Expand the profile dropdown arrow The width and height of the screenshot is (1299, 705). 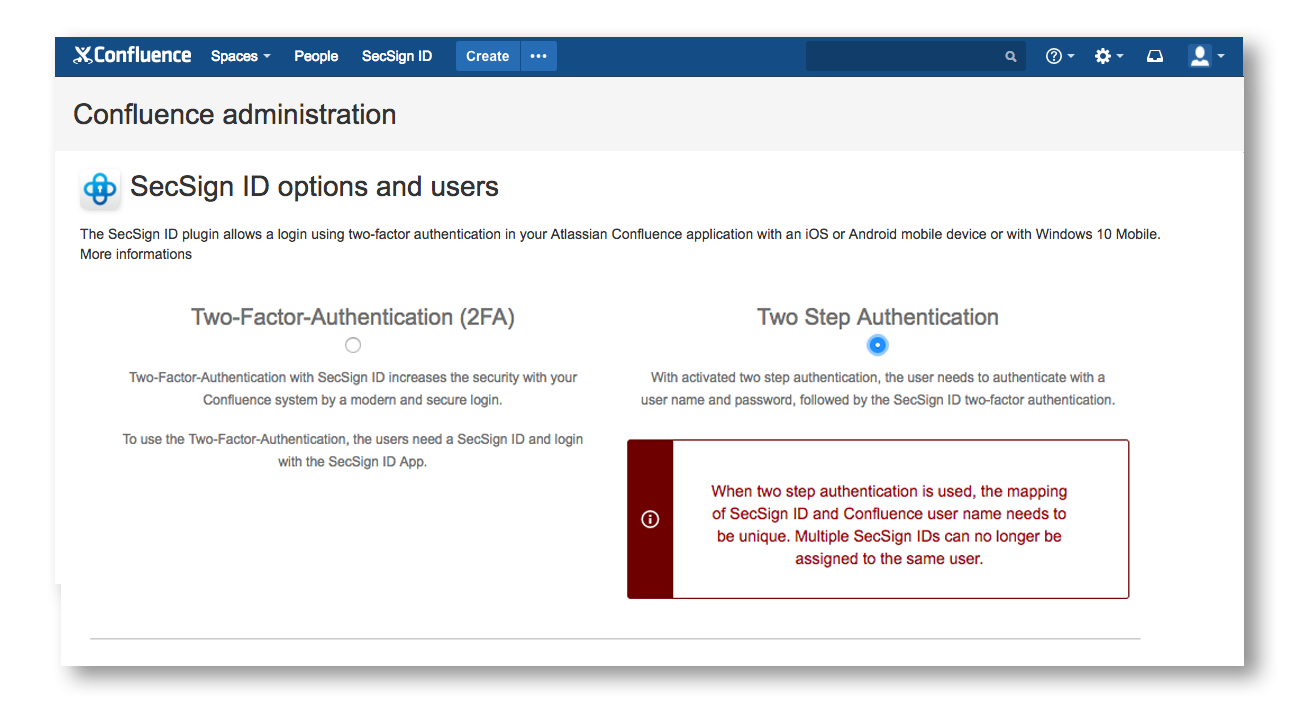pos(1218,58)
